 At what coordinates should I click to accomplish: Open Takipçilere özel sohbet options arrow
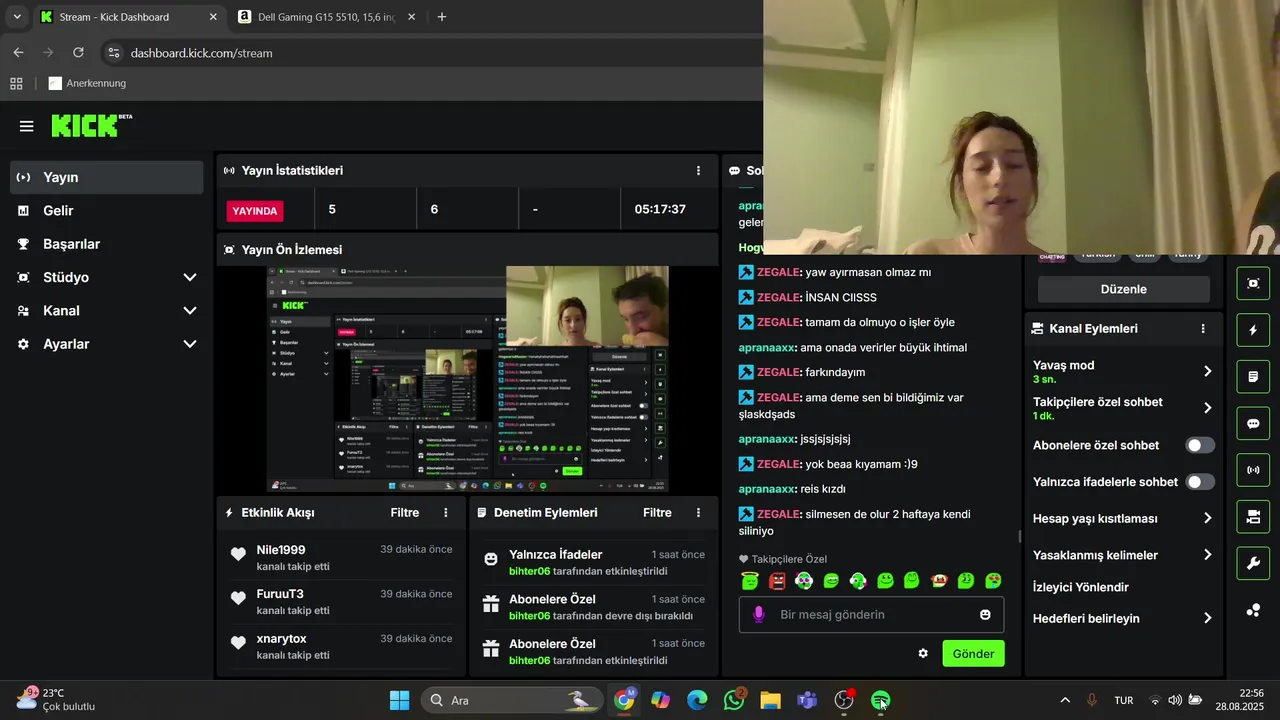pyautogui.click(x=1207, y=408)
